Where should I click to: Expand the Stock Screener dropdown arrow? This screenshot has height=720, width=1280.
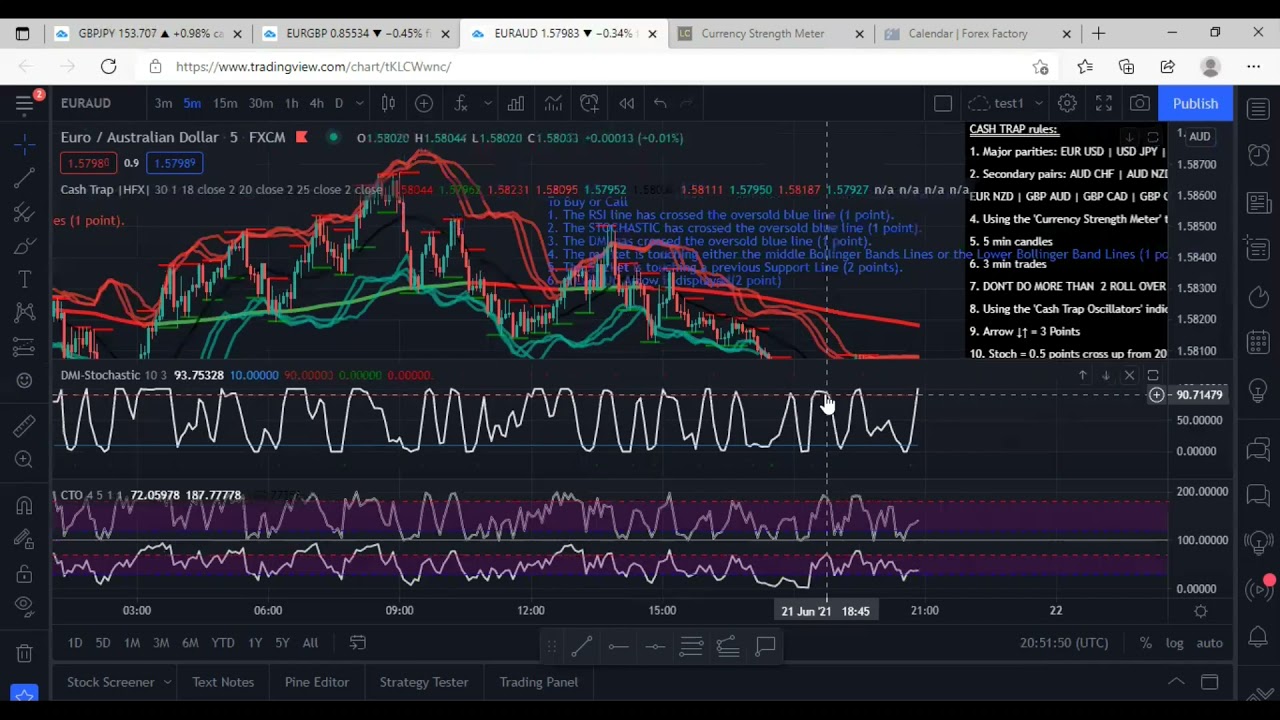[x=167, y=682]
